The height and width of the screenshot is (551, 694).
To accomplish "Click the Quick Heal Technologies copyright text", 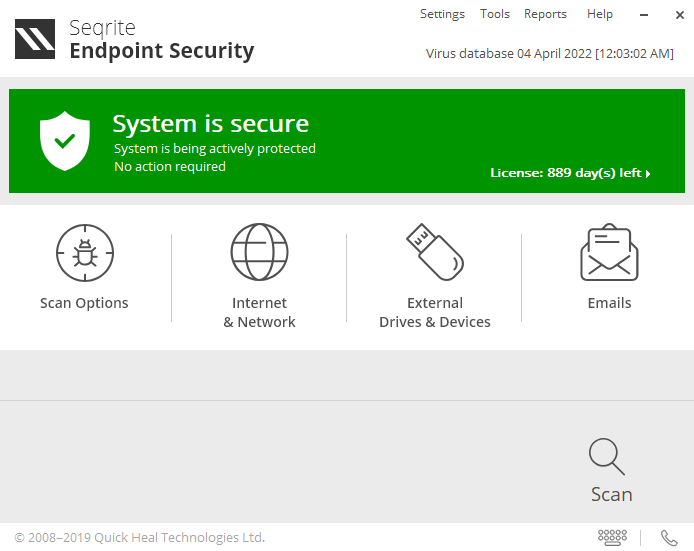I will [x=140, y=537].
